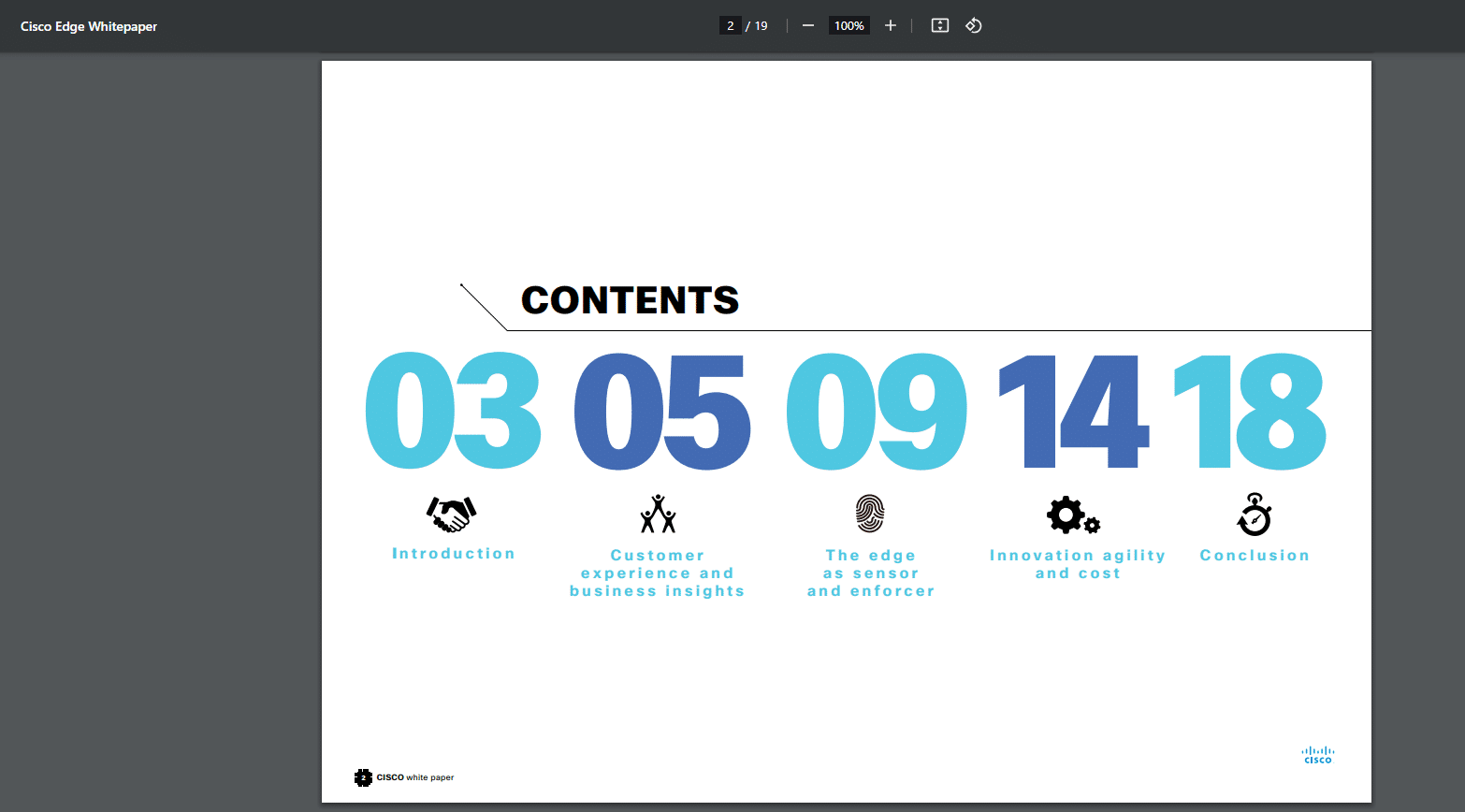Open Customer experience and business insights link
The image size is (1465, 812).
[658, 573]
